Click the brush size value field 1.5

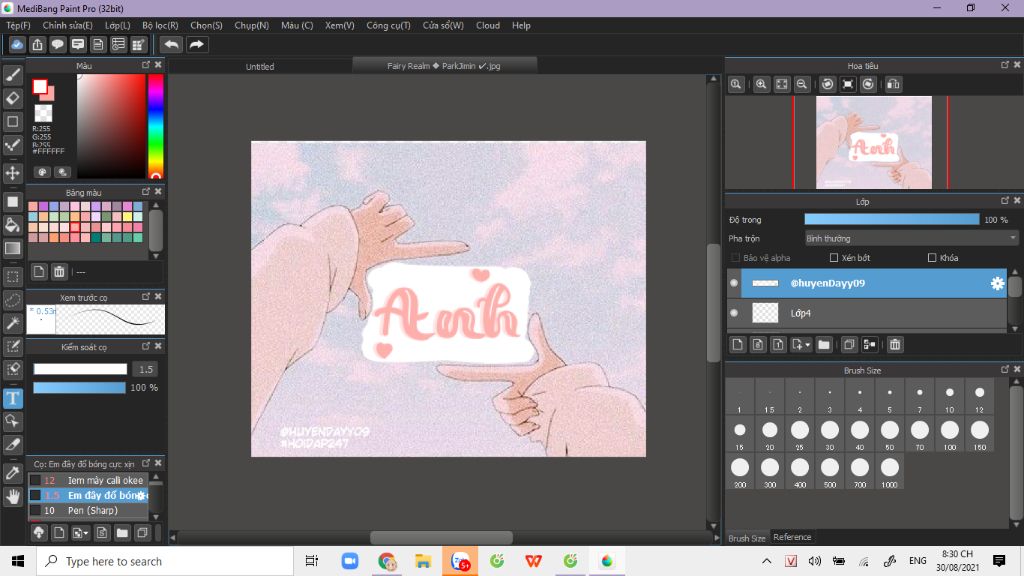coord(145,370)
